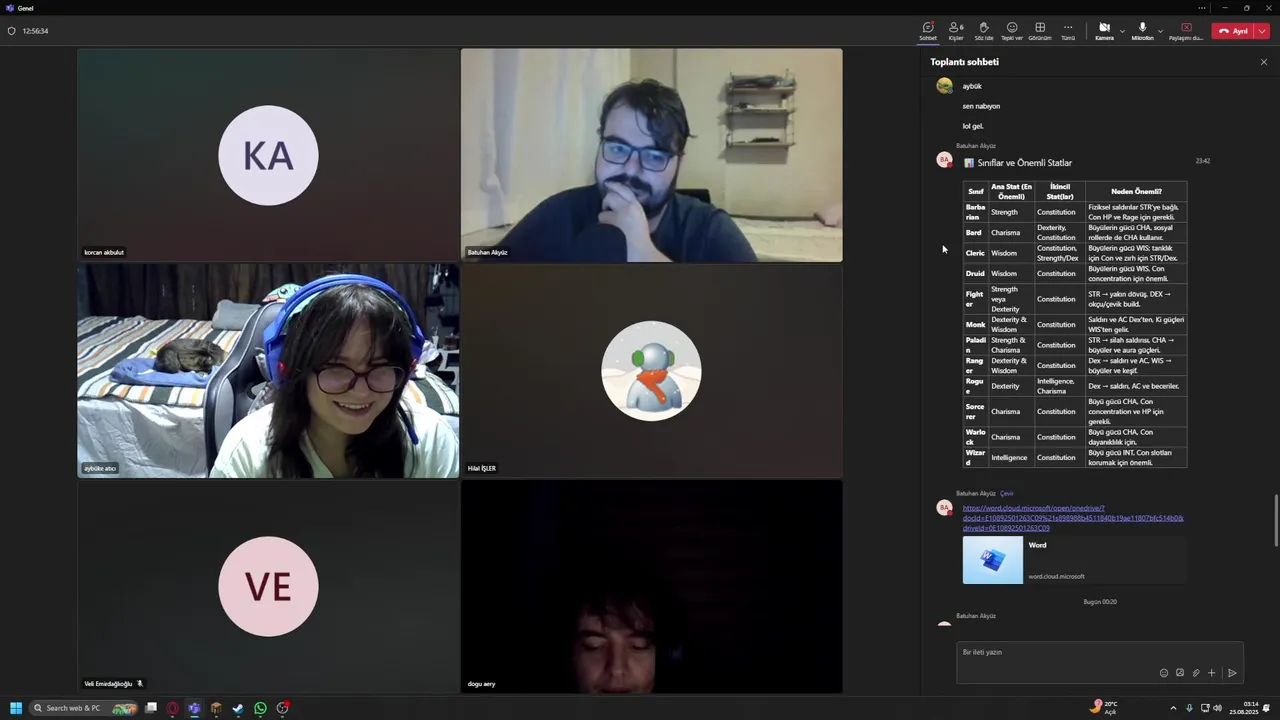Open the Steam taskbar icon

click(x=238, y=708)
